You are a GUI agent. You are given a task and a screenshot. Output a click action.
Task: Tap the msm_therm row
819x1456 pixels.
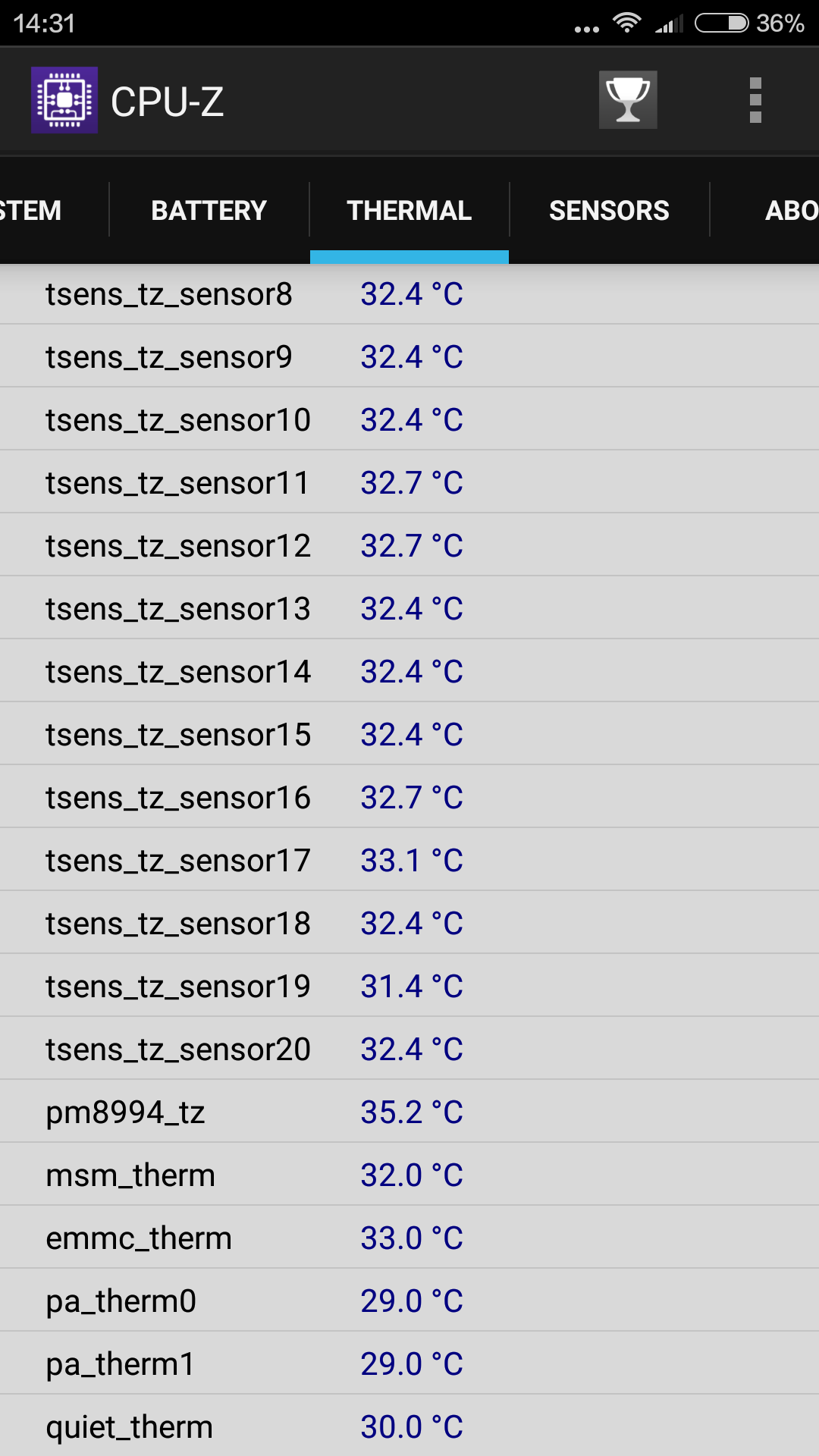(409, 1175)
